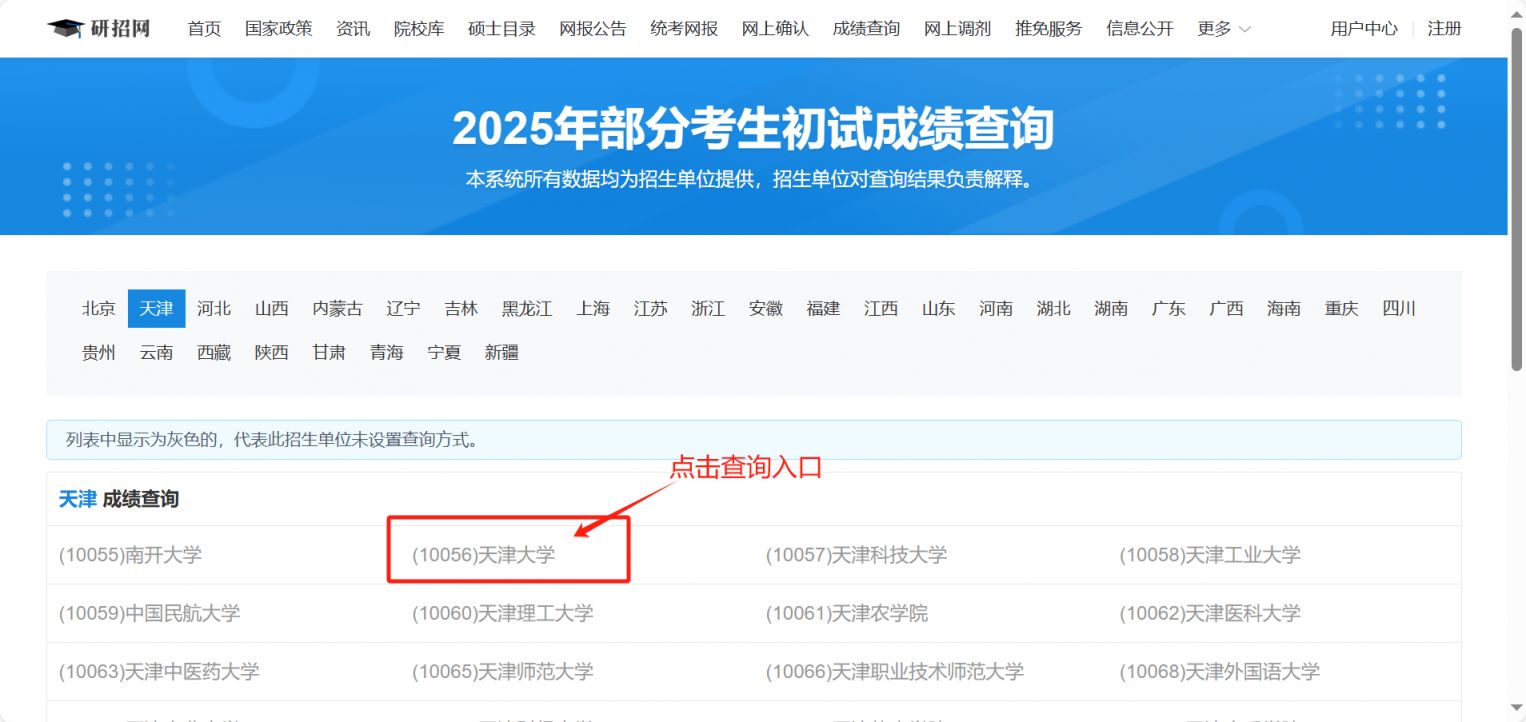Pick 青海 from the province list
The height and width of the screenshot is (722, 1526).
387,353
